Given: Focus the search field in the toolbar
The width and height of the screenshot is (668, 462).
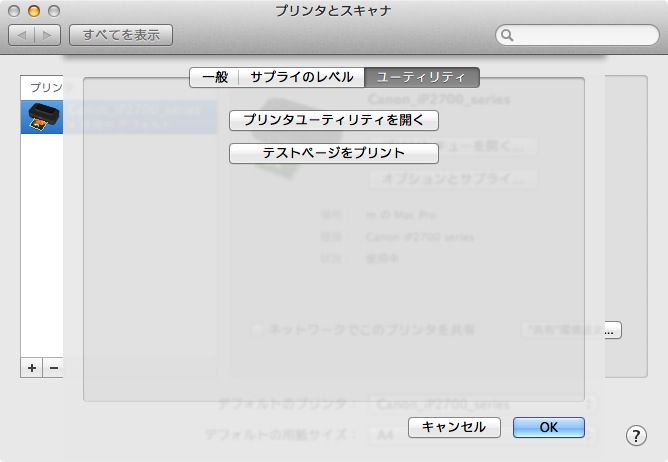Looking at the screenshot, I should tap(580, 36).
